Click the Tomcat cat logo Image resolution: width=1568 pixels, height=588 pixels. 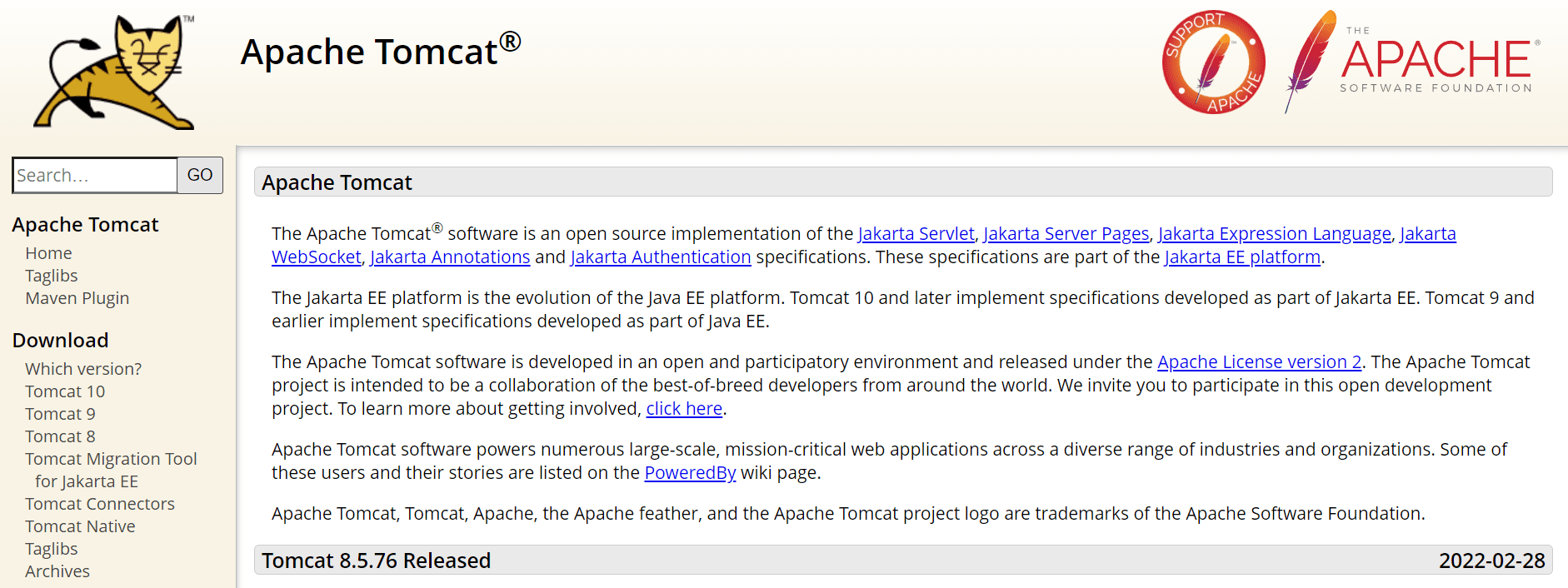click(x=114, y=72)
